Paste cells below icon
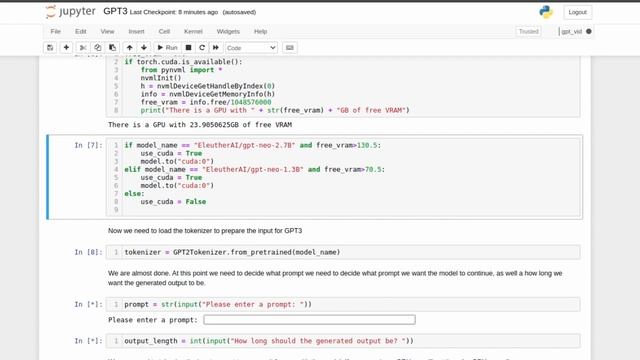 (112, 48)
